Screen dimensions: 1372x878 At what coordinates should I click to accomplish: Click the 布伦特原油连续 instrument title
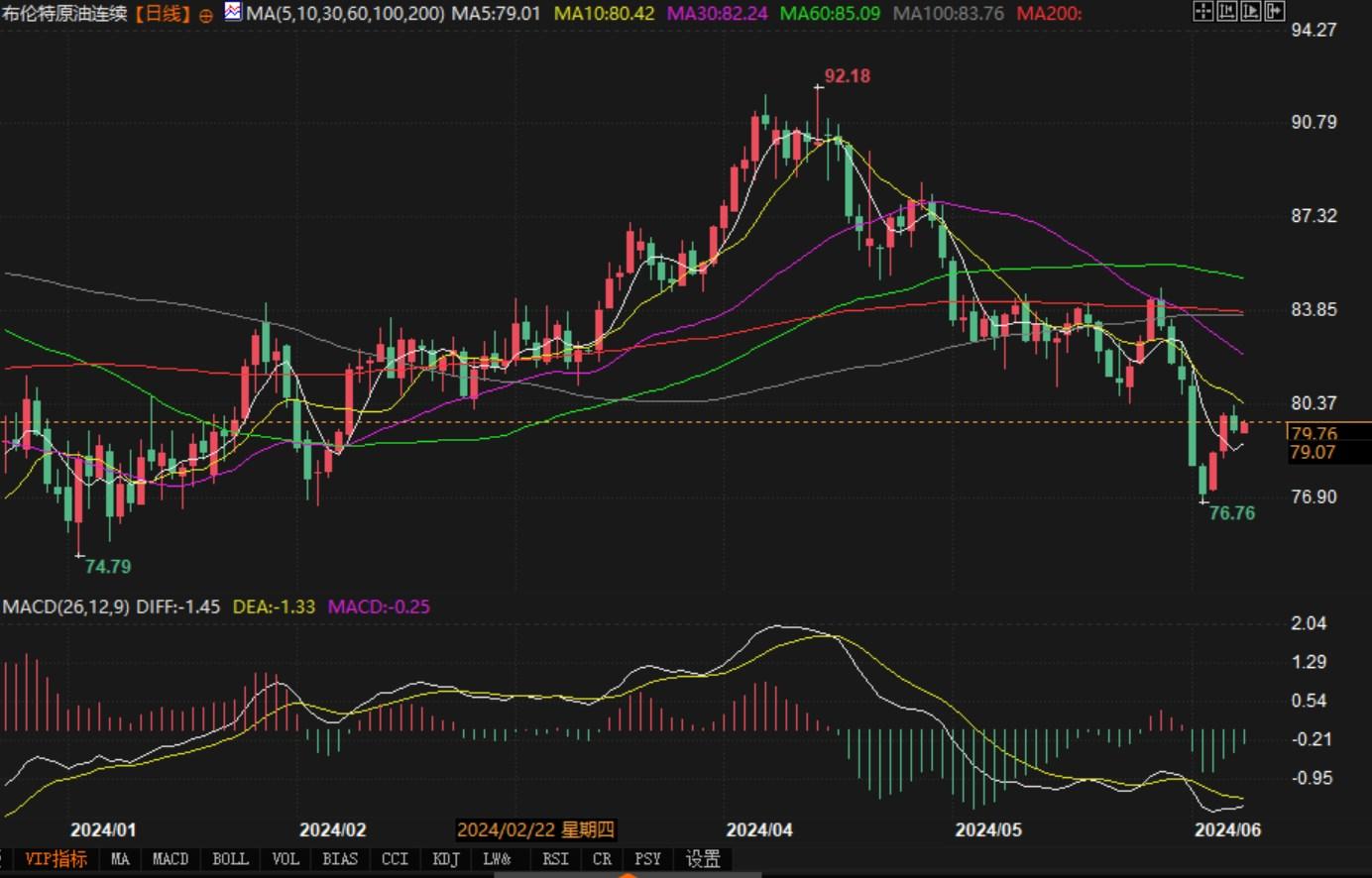click(x=63, y=14)
